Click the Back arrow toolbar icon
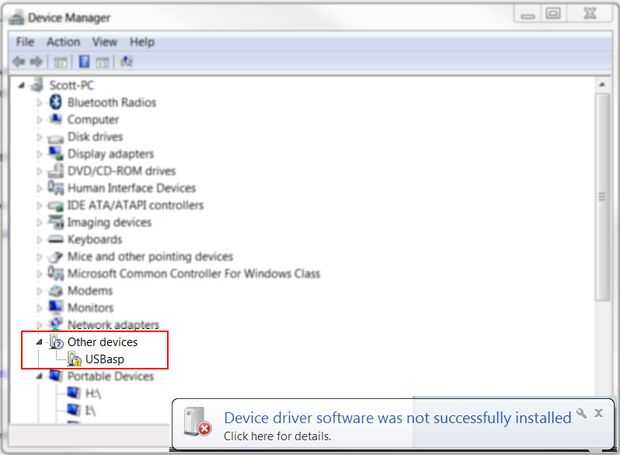Viewport: 620px width, 455px height. coord(19,62)
